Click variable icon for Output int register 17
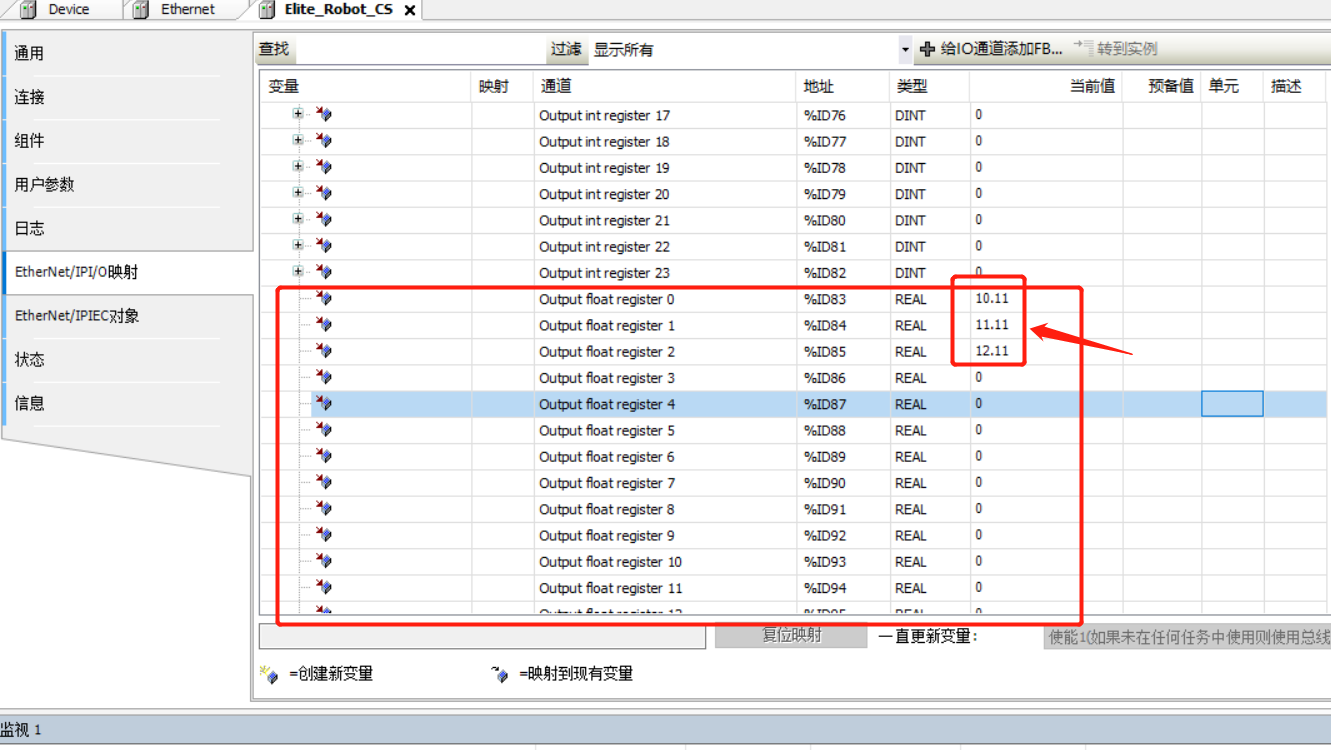 point(323,115)
